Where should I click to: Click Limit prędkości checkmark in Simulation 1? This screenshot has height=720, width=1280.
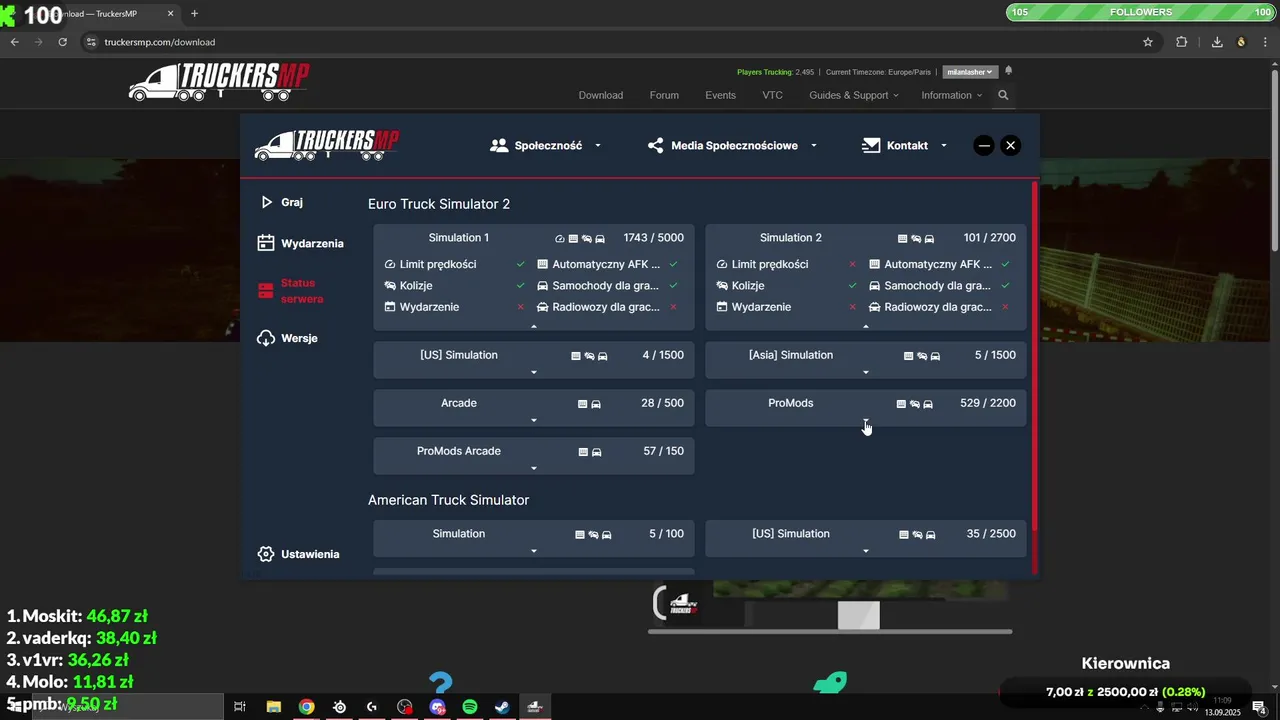click(521, 264)
